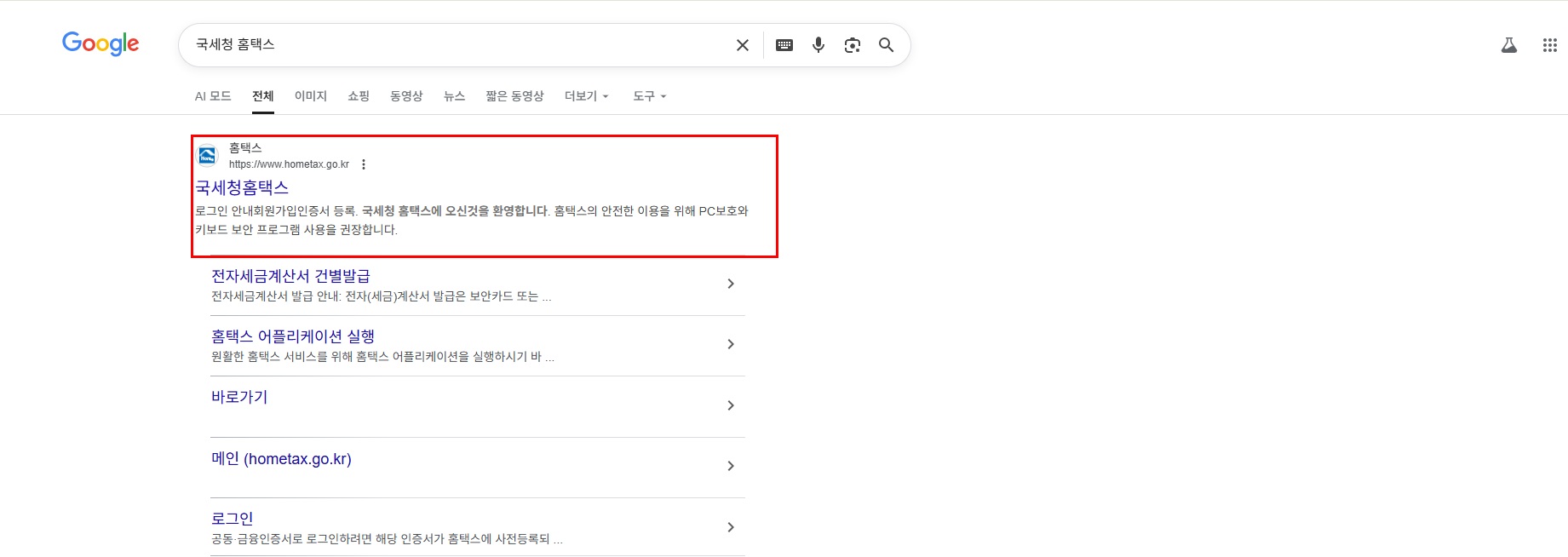Click the Google logo
The width and height of the screenshot is (1568, 557).
[x=101, y=43]
